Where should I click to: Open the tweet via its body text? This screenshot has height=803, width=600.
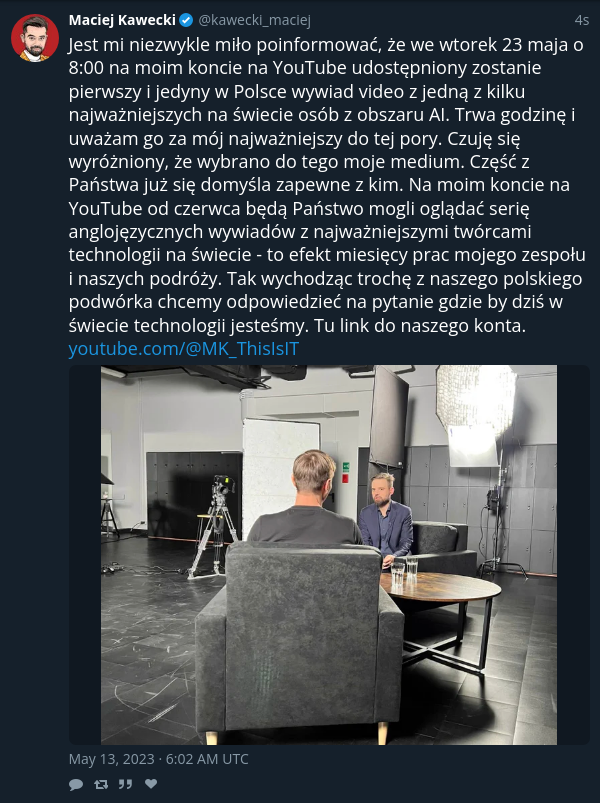[x=327, y=185]
